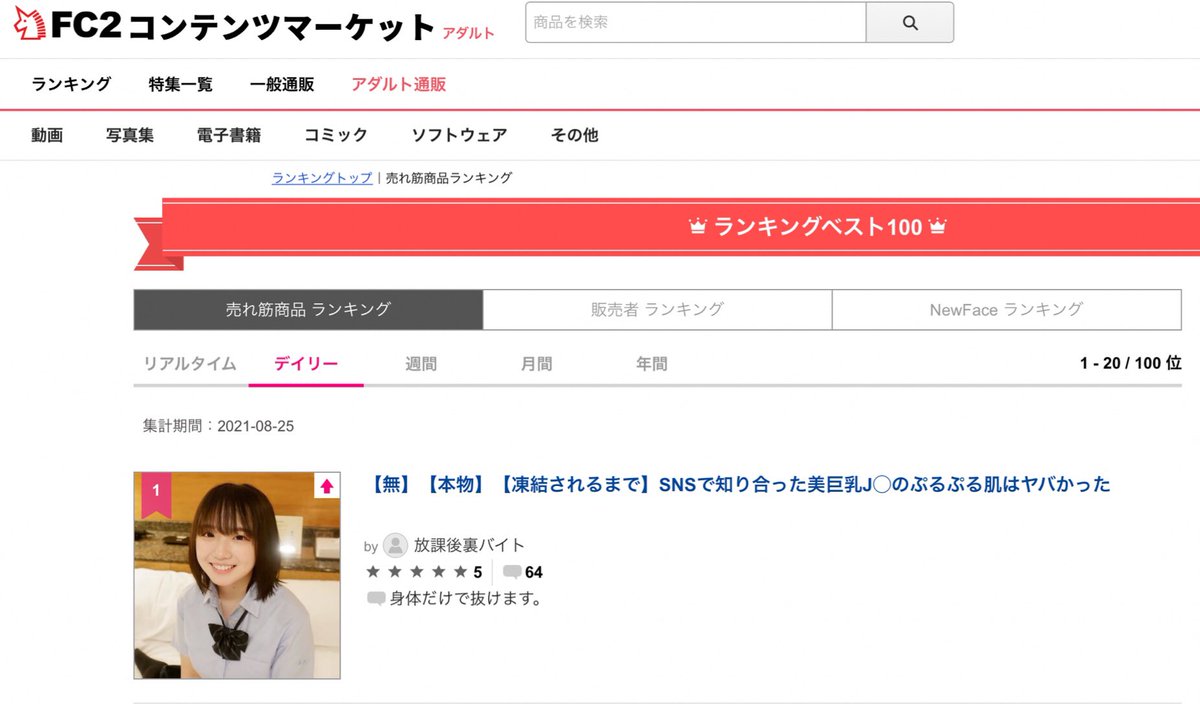
Task: Select the 年間 period tab
Action: click(652, 364)
